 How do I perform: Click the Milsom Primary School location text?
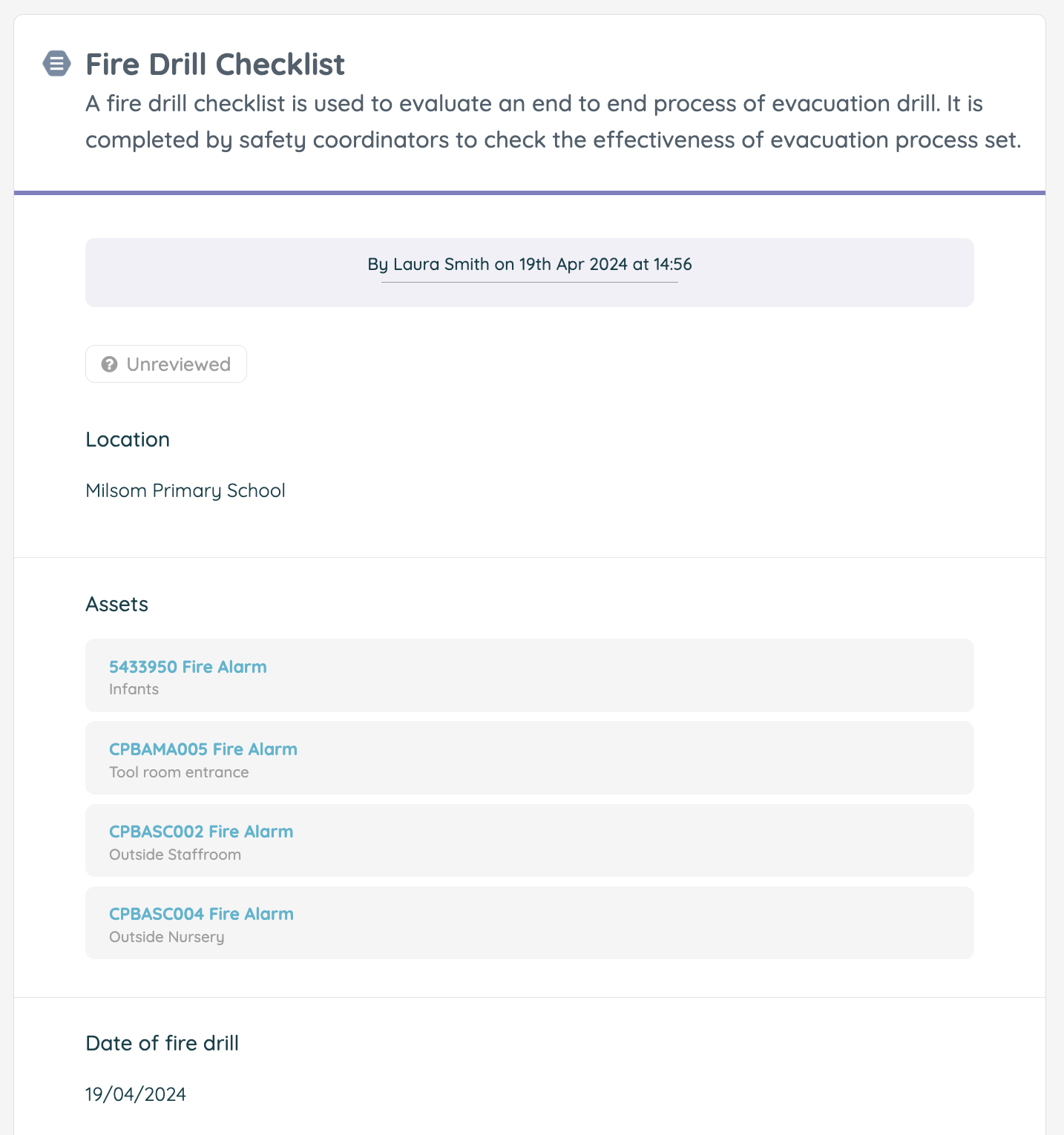tap(185, 491)
